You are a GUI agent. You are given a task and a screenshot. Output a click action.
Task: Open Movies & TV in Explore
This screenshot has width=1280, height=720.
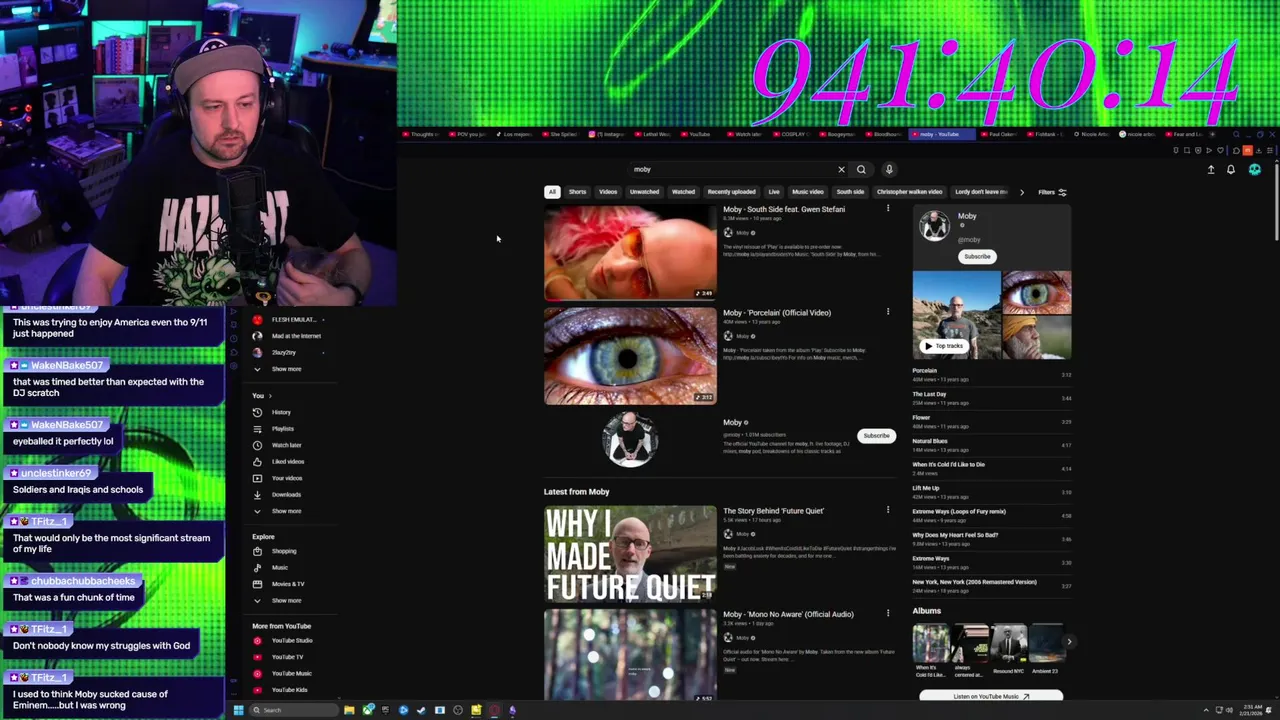pos(288,584)
